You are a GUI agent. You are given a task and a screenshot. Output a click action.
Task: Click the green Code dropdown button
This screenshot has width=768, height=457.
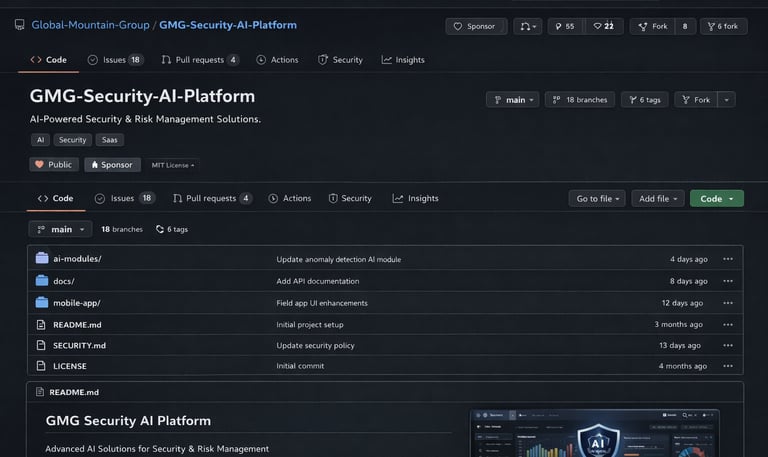(717, 198)
